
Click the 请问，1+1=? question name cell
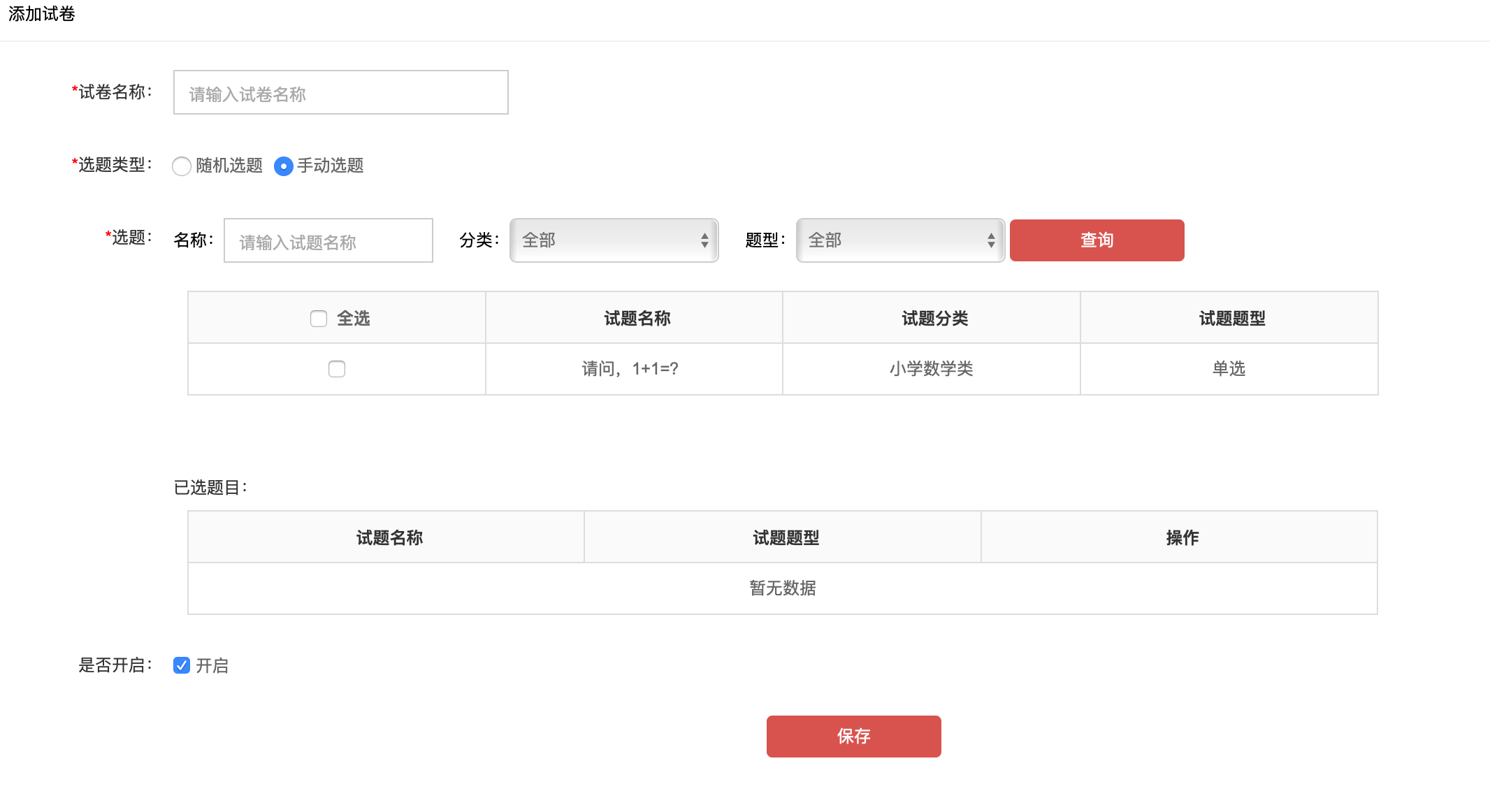tap(634, 369)
